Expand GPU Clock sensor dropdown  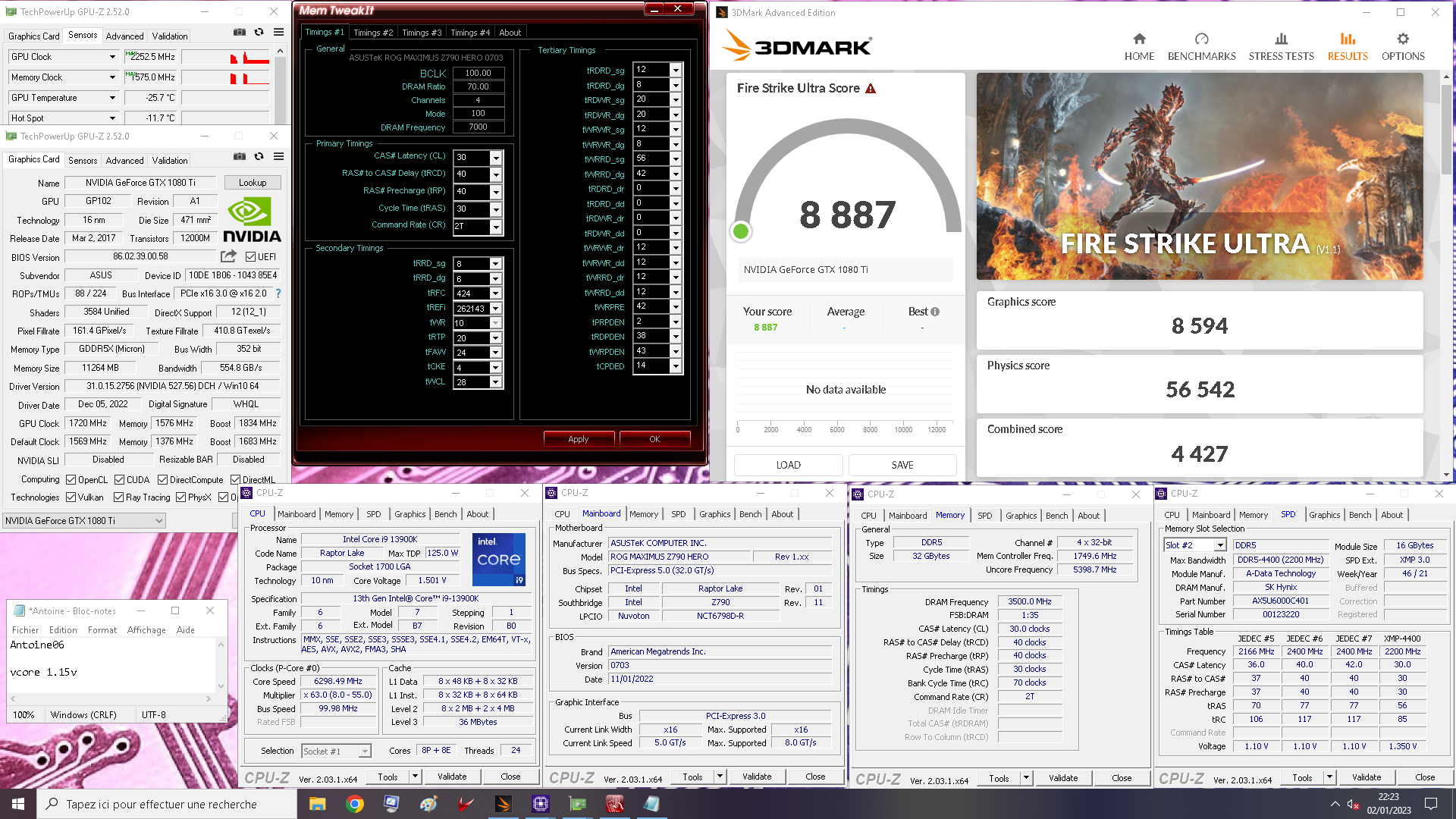click(x=112, y=57)
